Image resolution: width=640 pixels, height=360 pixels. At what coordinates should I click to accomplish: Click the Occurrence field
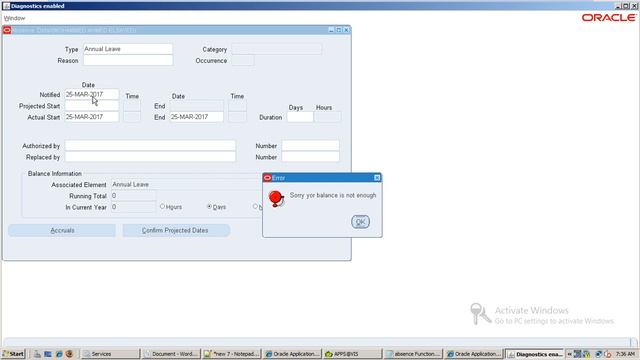tap(242, 60)
